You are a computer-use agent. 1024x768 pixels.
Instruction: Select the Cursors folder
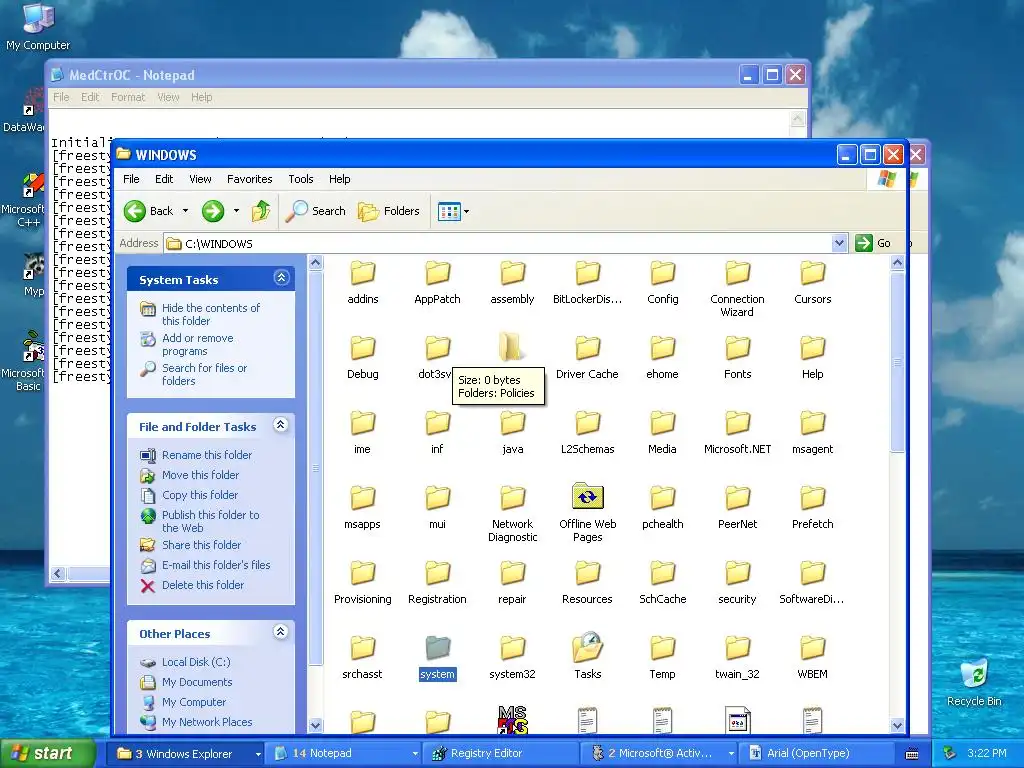click(x=812, y=282)
